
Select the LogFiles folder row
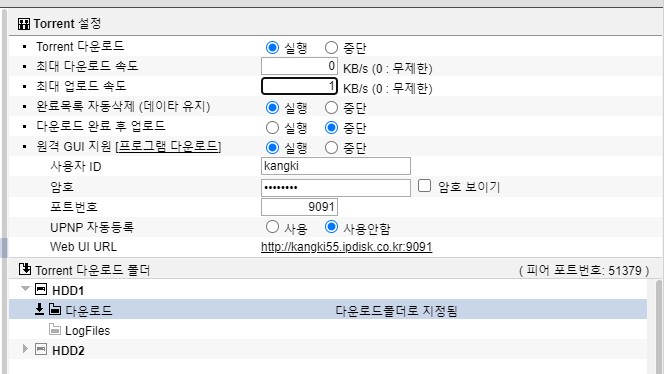(328, 330)
